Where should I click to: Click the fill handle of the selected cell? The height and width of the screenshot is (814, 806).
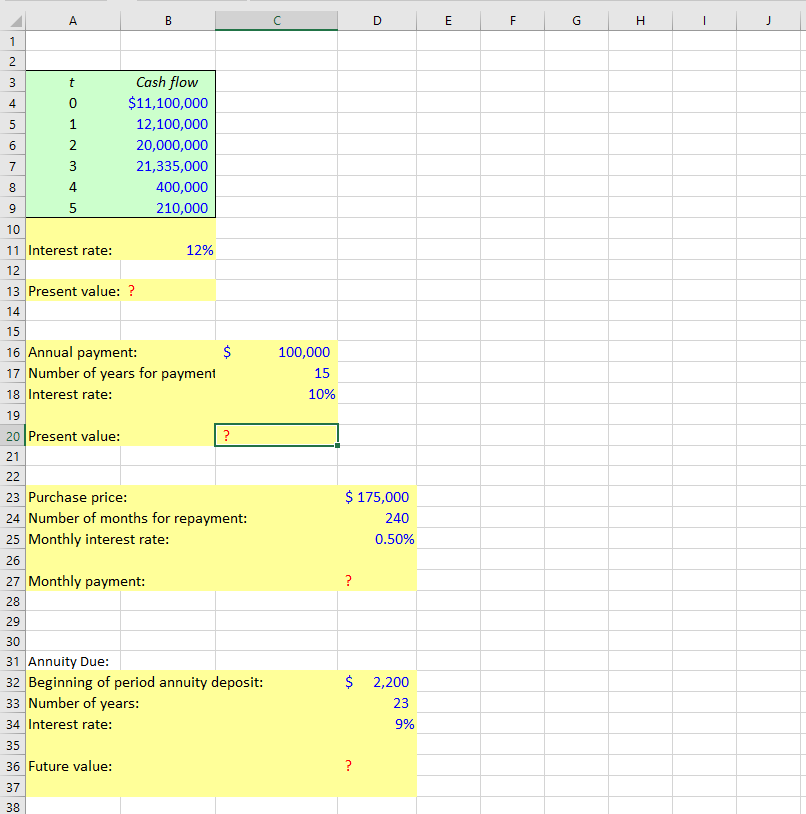[337, 445]
